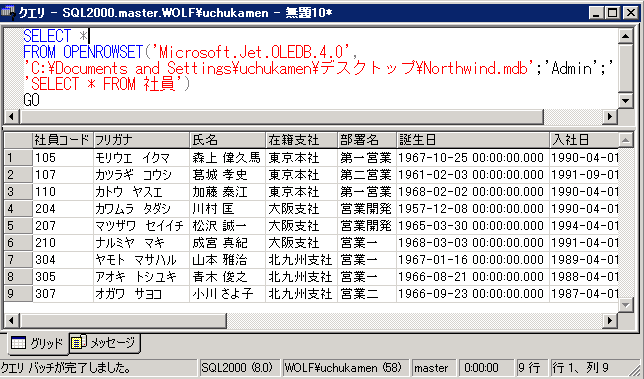Click the name cell 松沢 誠一

click(228, 225)
